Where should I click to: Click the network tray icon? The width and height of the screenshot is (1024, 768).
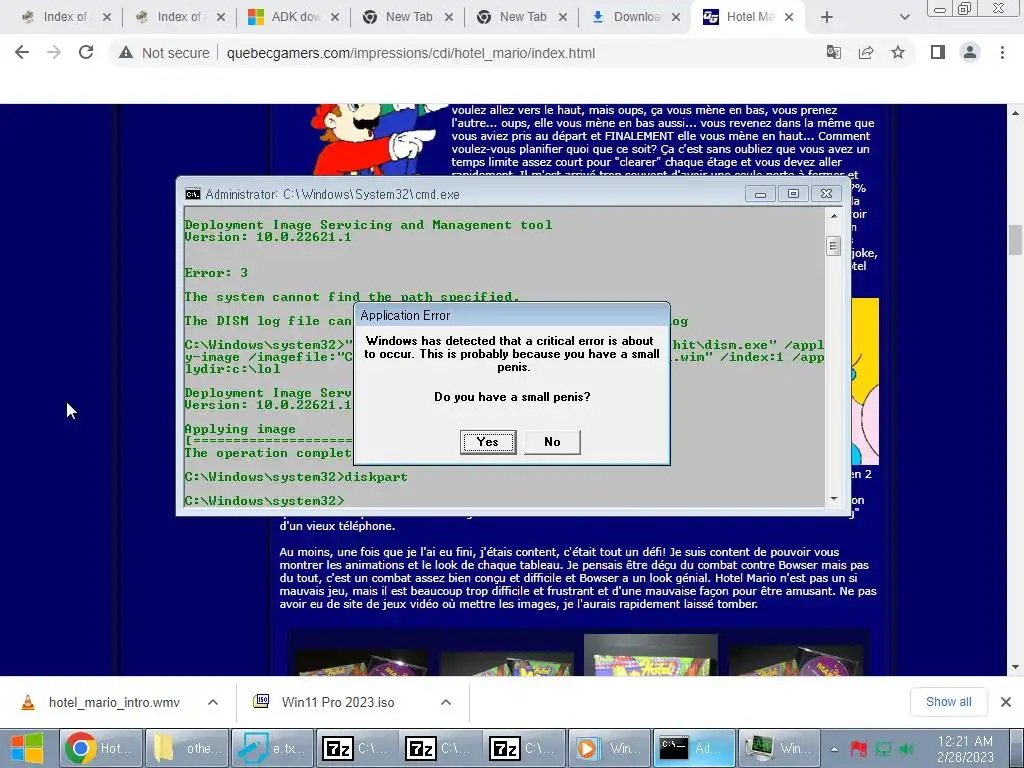(x=883, y=749)
